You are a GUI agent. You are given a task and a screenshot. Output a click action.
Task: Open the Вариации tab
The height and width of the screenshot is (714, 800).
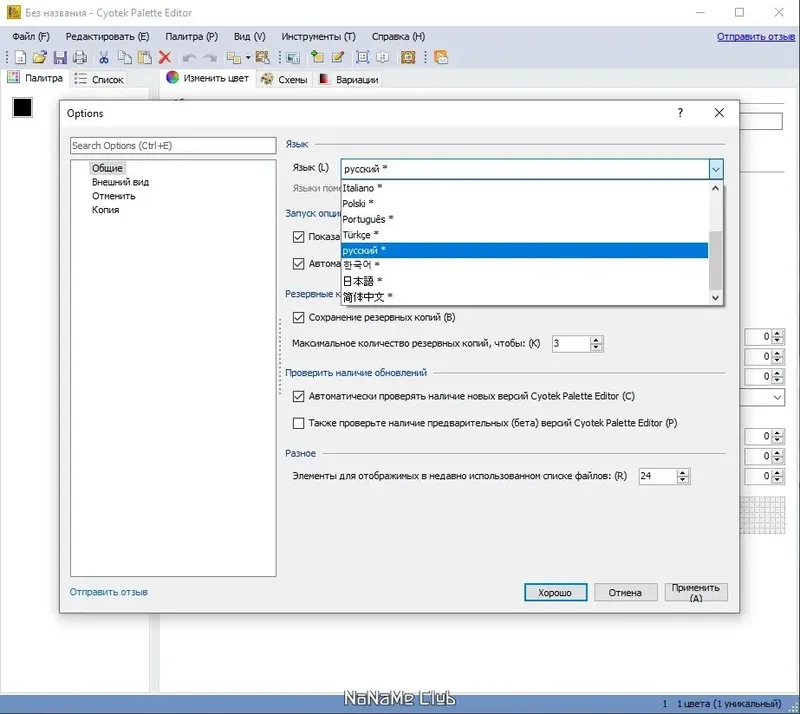coord(349,80)
